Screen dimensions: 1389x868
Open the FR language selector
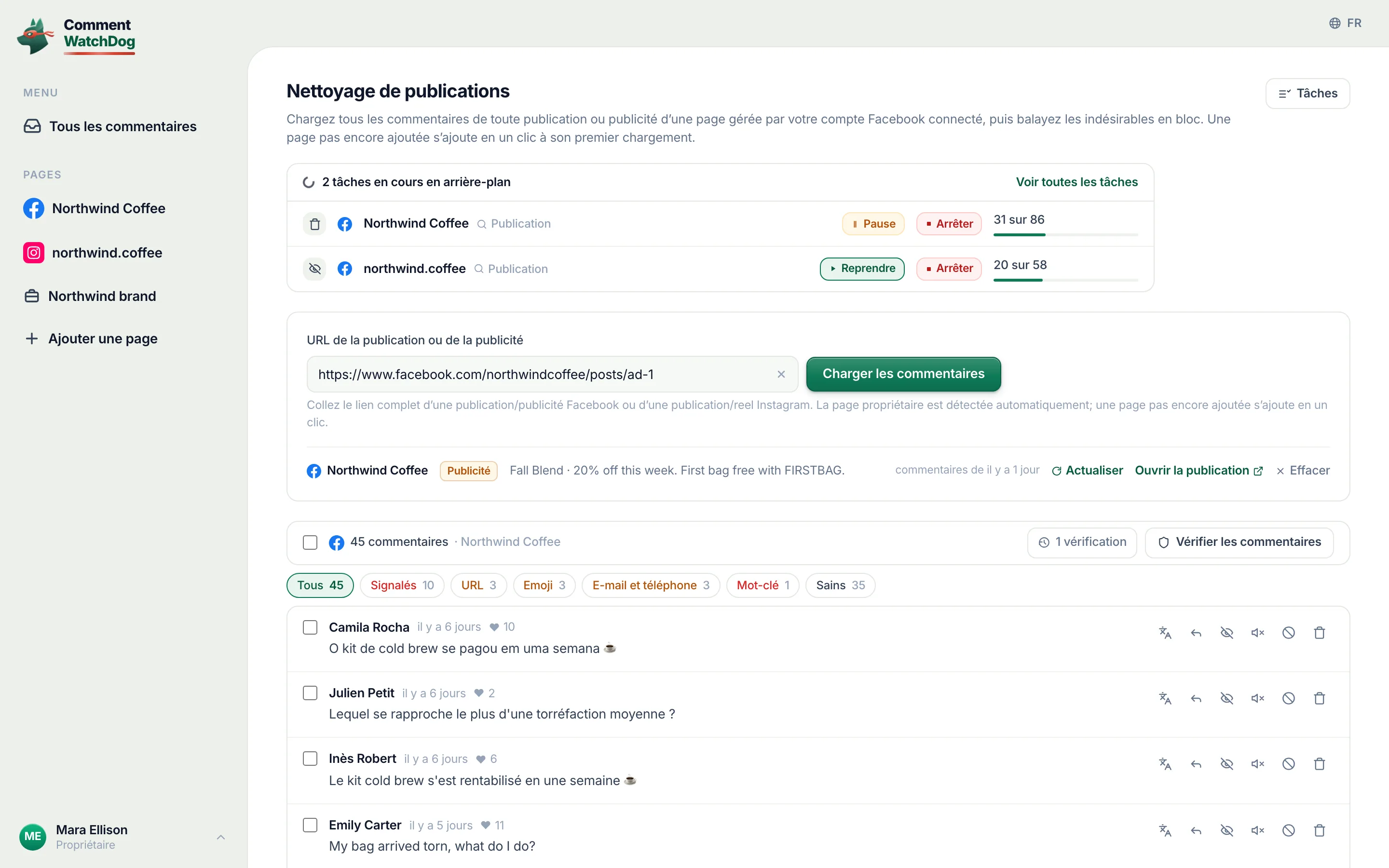coord(1345,23)
